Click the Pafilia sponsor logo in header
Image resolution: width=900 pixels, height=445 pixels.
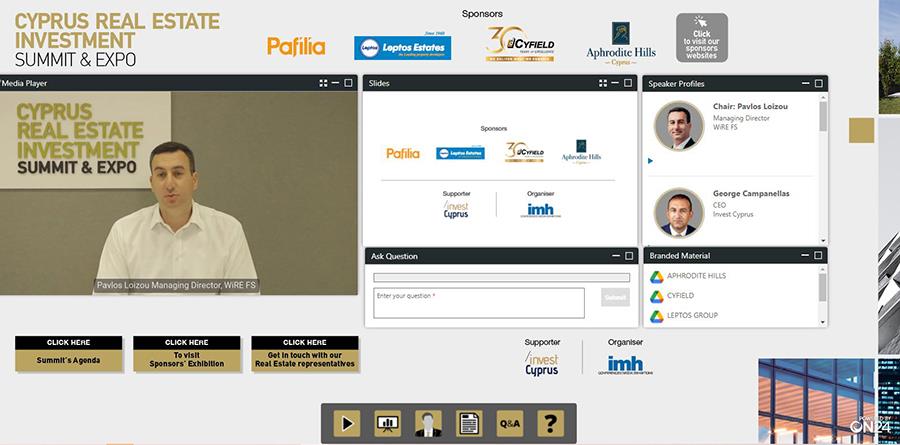click(296, 46)
